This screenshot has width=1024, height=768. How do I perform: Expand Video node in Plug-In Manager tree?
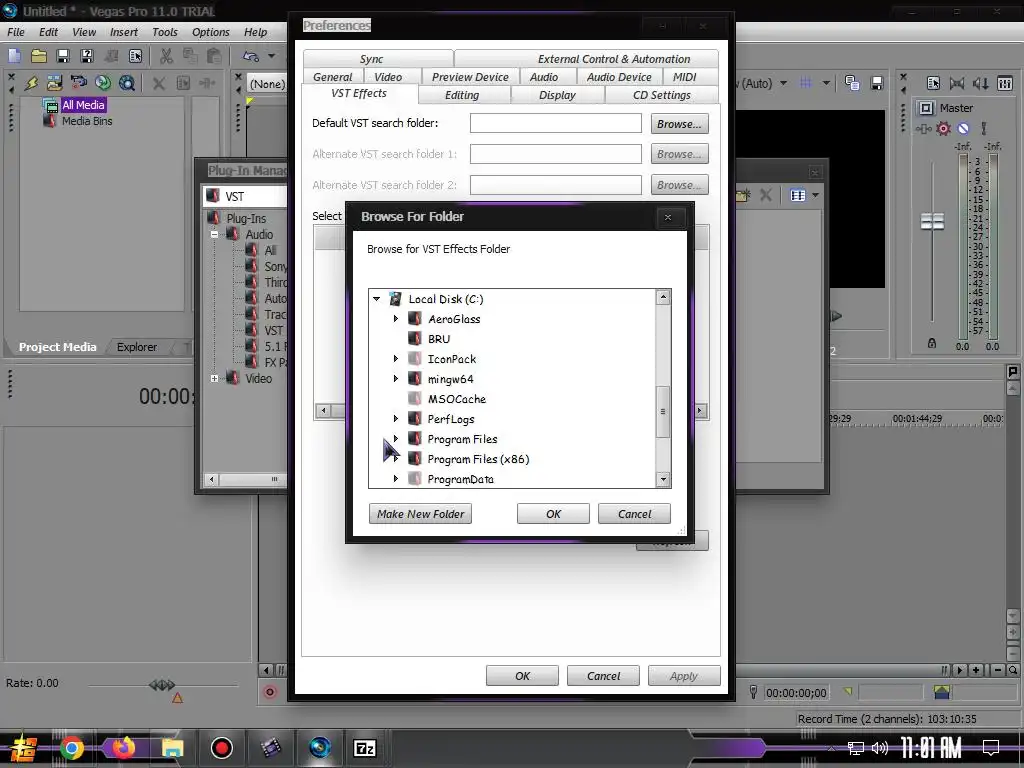[x=214, y=378]
